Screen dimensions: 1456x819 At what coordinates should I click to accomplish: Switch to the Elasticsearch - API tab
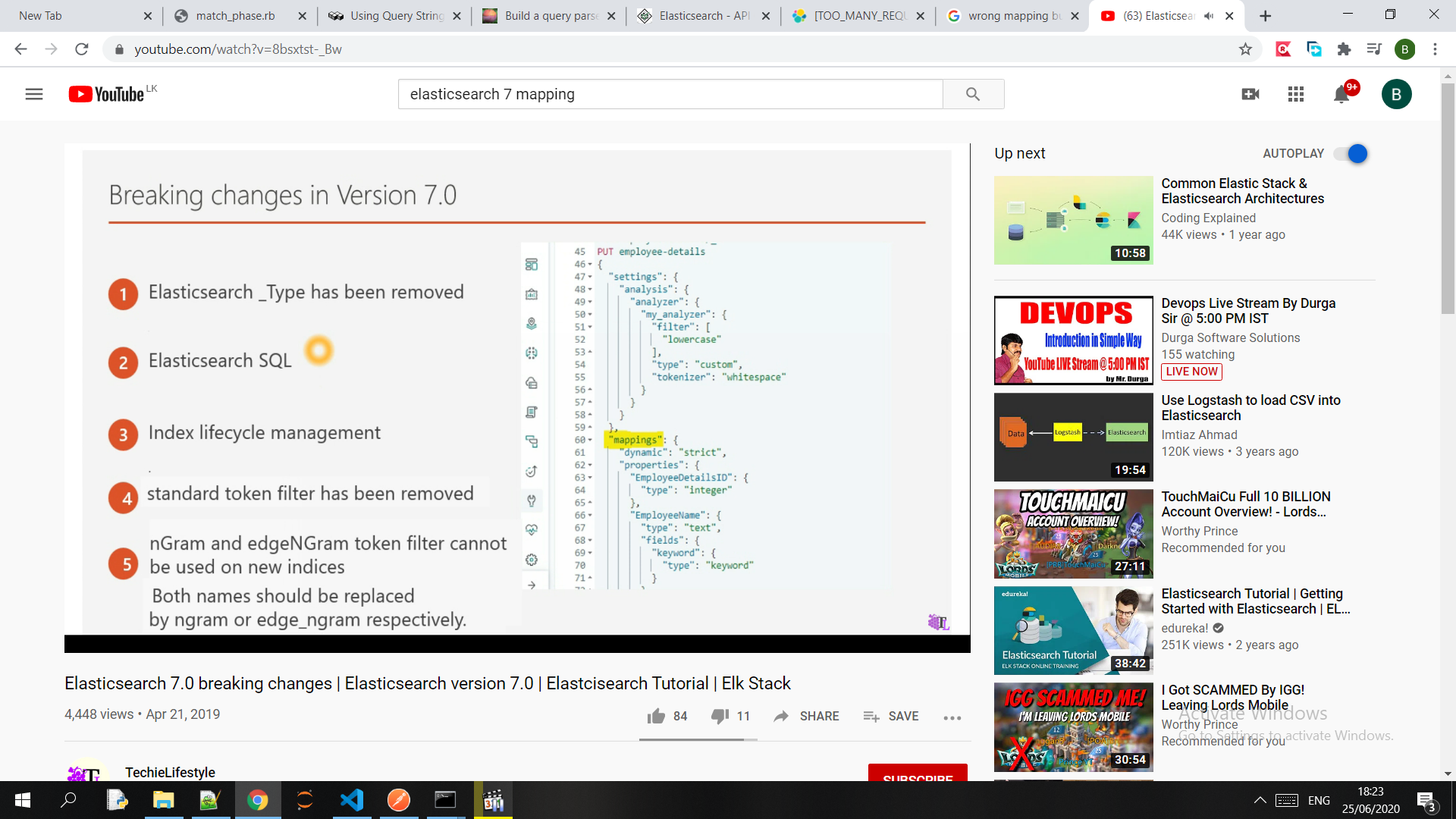click(x=704, y=15)
